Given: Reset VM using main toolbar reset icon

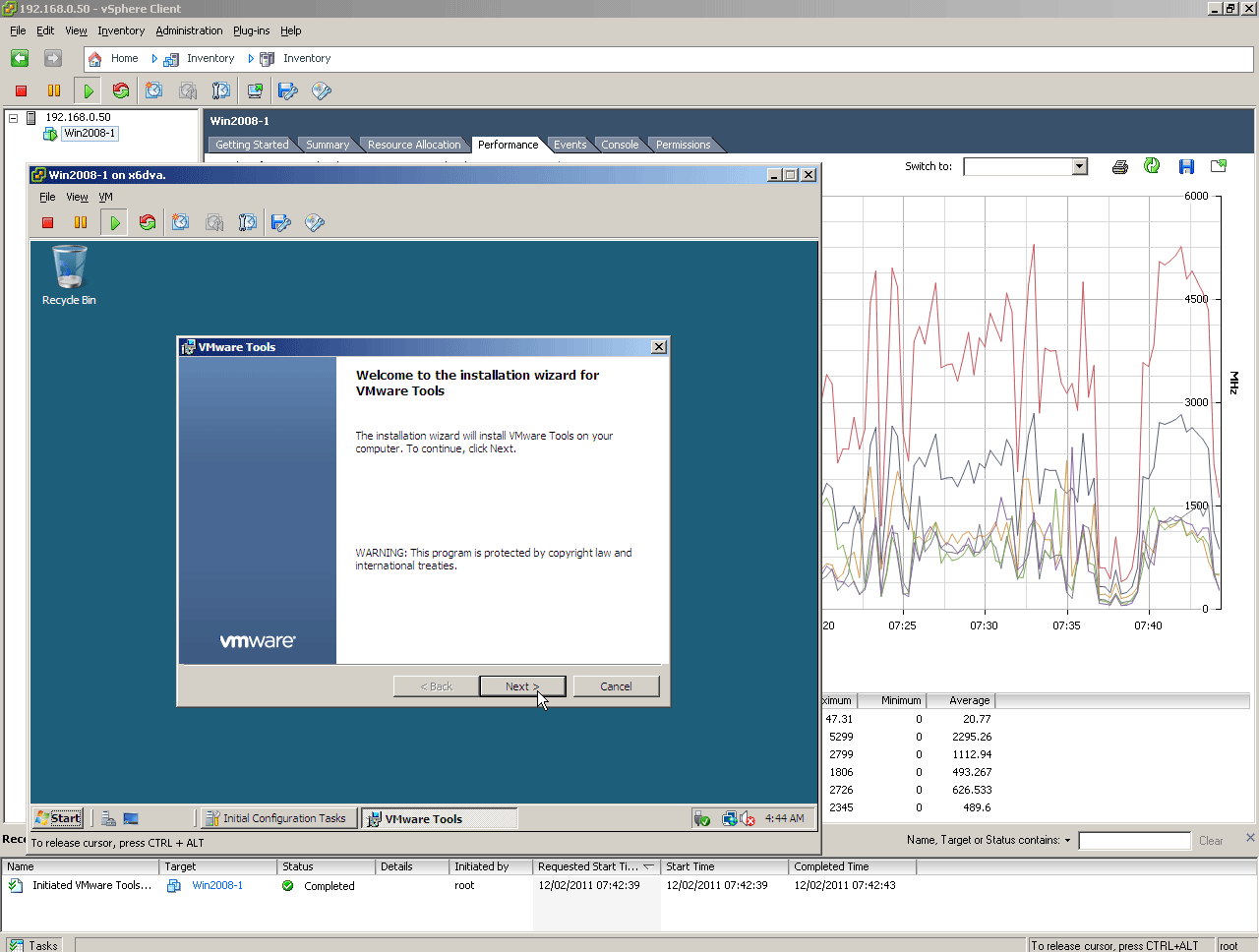Looking at the screenshot, I should point(121,90).
